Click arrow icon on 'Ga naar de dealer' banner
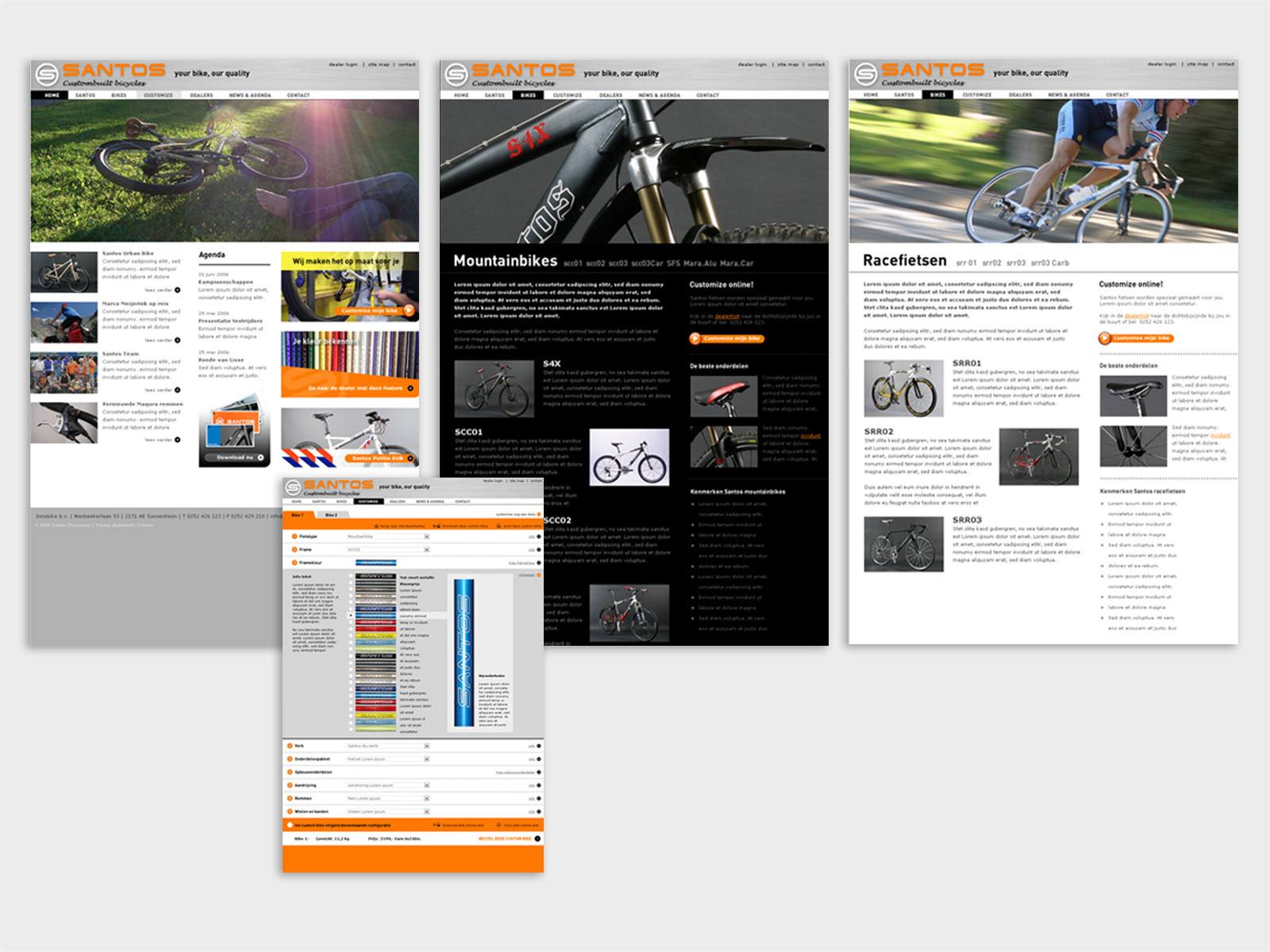The image size is (1270, 952). click(410, 388)
